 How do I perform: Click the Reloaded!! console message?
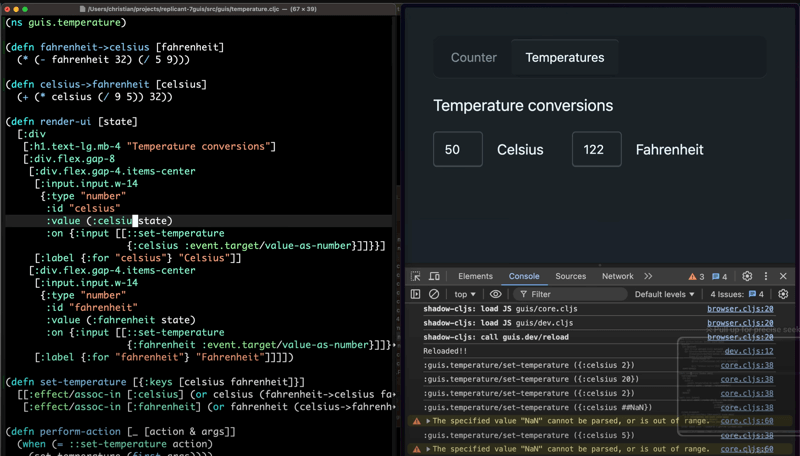(x=445, y=351)
